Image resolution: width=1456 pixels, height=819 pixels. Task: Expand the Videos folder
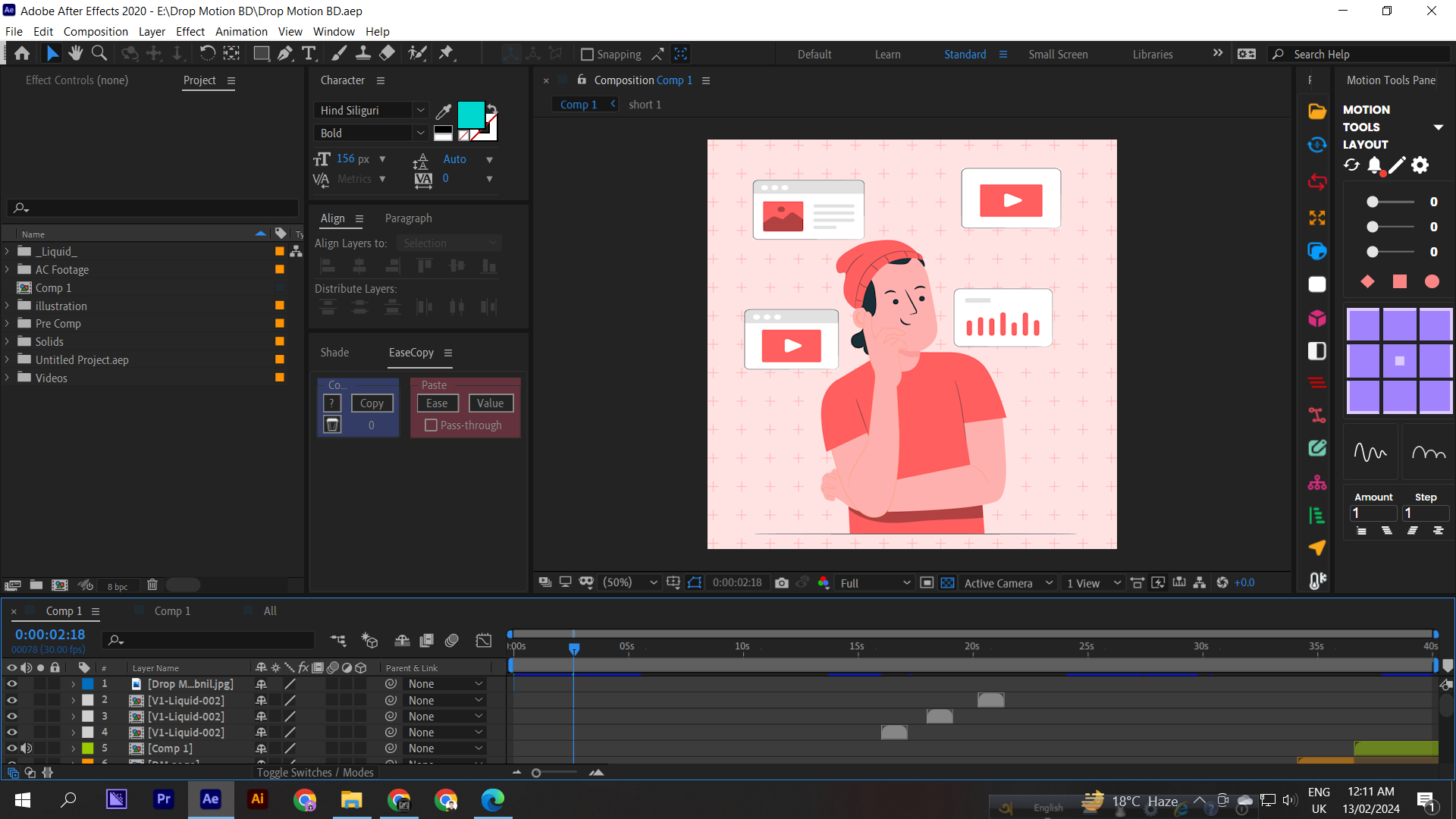7,378
